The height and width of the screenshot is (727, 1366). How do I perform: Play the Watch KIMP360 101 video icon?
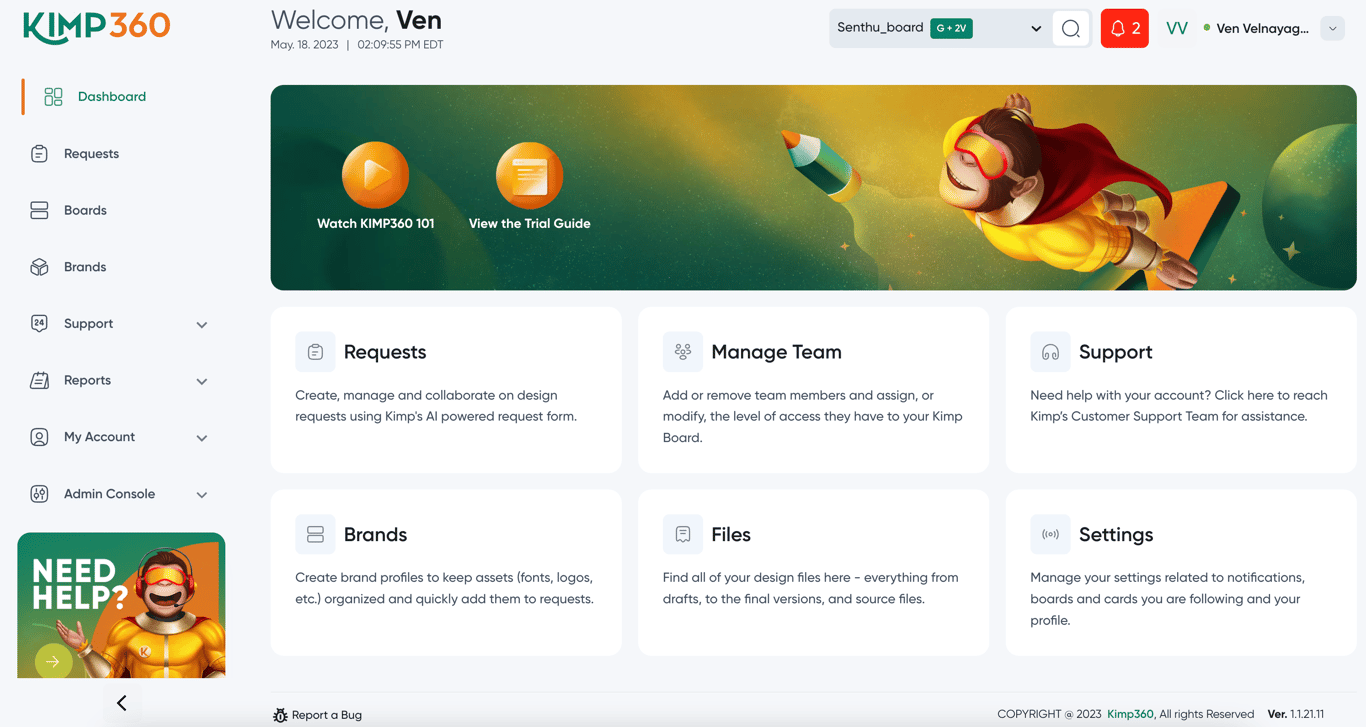coord(376,176)
